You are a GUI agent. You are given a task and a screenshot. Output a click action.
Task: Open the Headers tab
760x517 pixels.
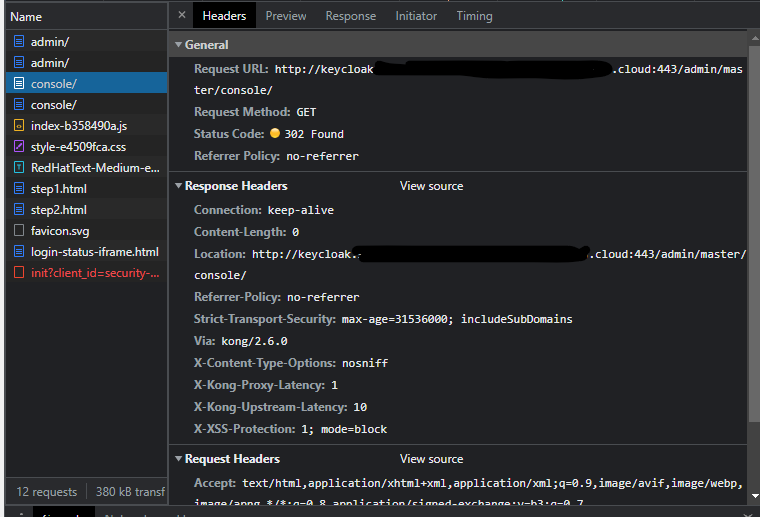point(224,16)
